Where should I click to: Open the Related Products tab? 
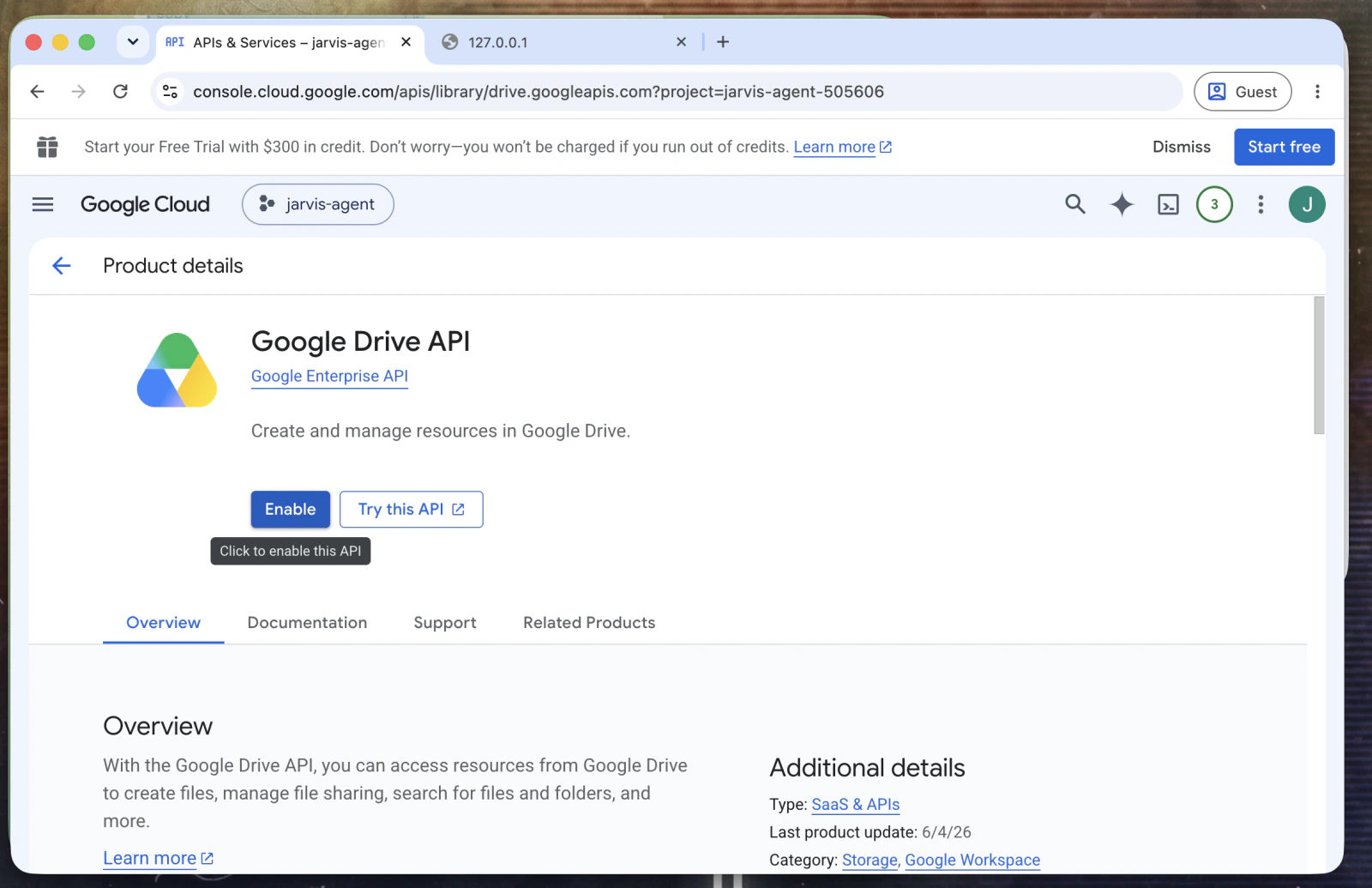[x=589, y=623]
